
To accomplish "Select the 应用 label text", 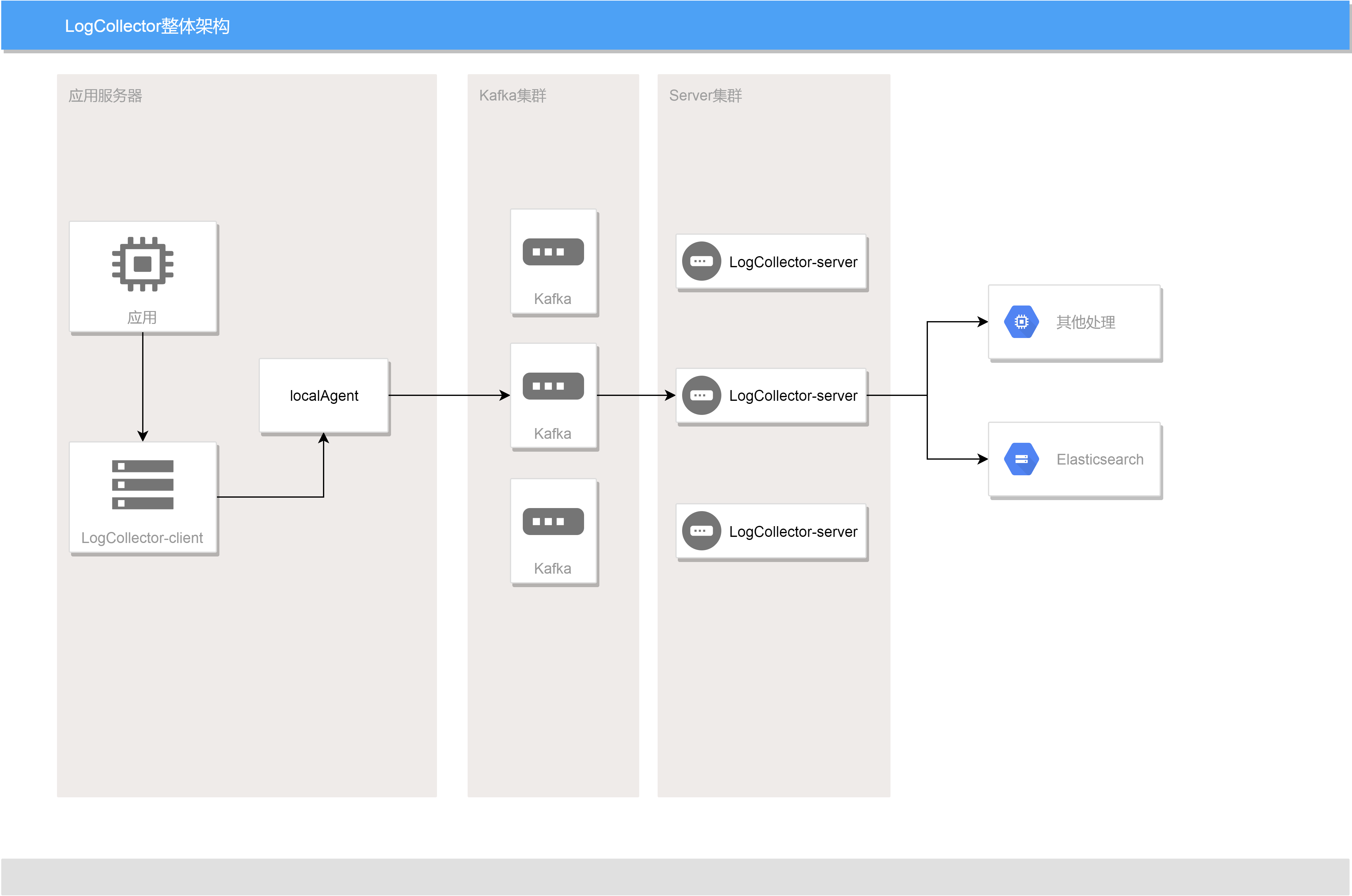I will (142, 317).
